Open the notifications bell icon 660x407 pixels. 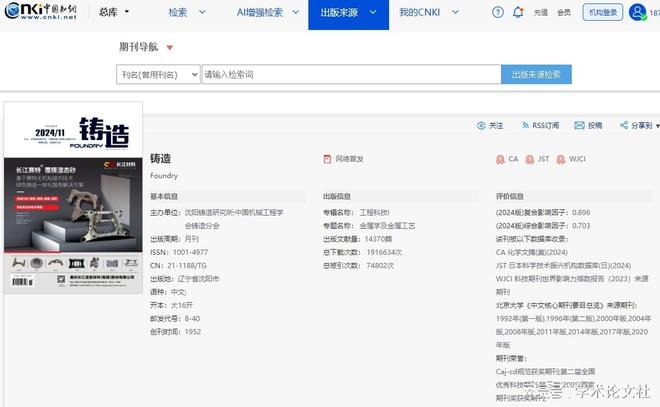tap(518, 12)
